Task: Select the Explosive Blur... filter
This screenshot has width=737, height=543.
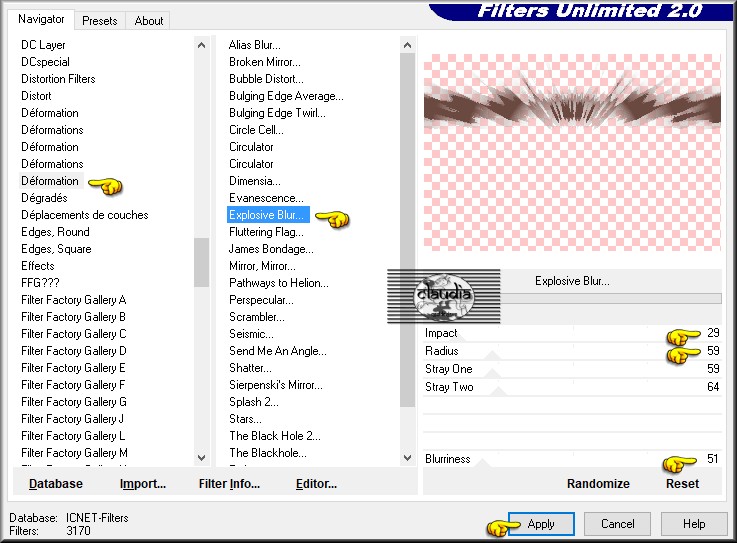Action: [x=268, y=215]
